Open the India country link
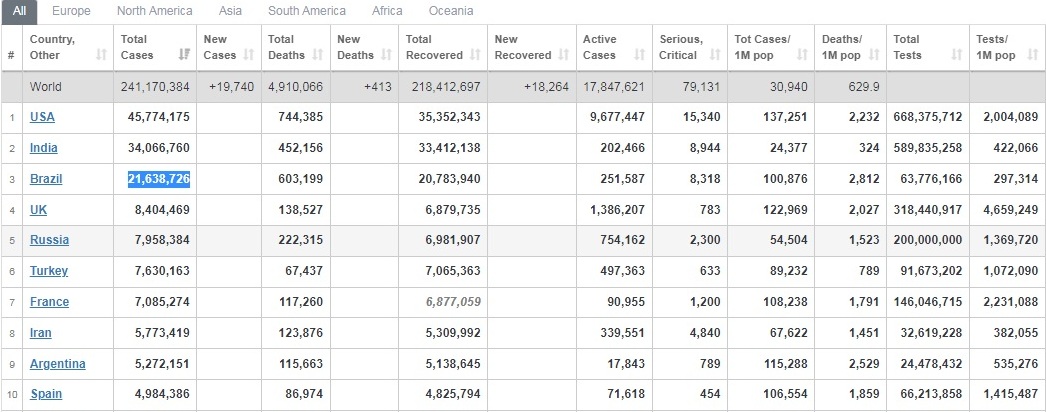The image size is (1046, 412). (43, 147)
